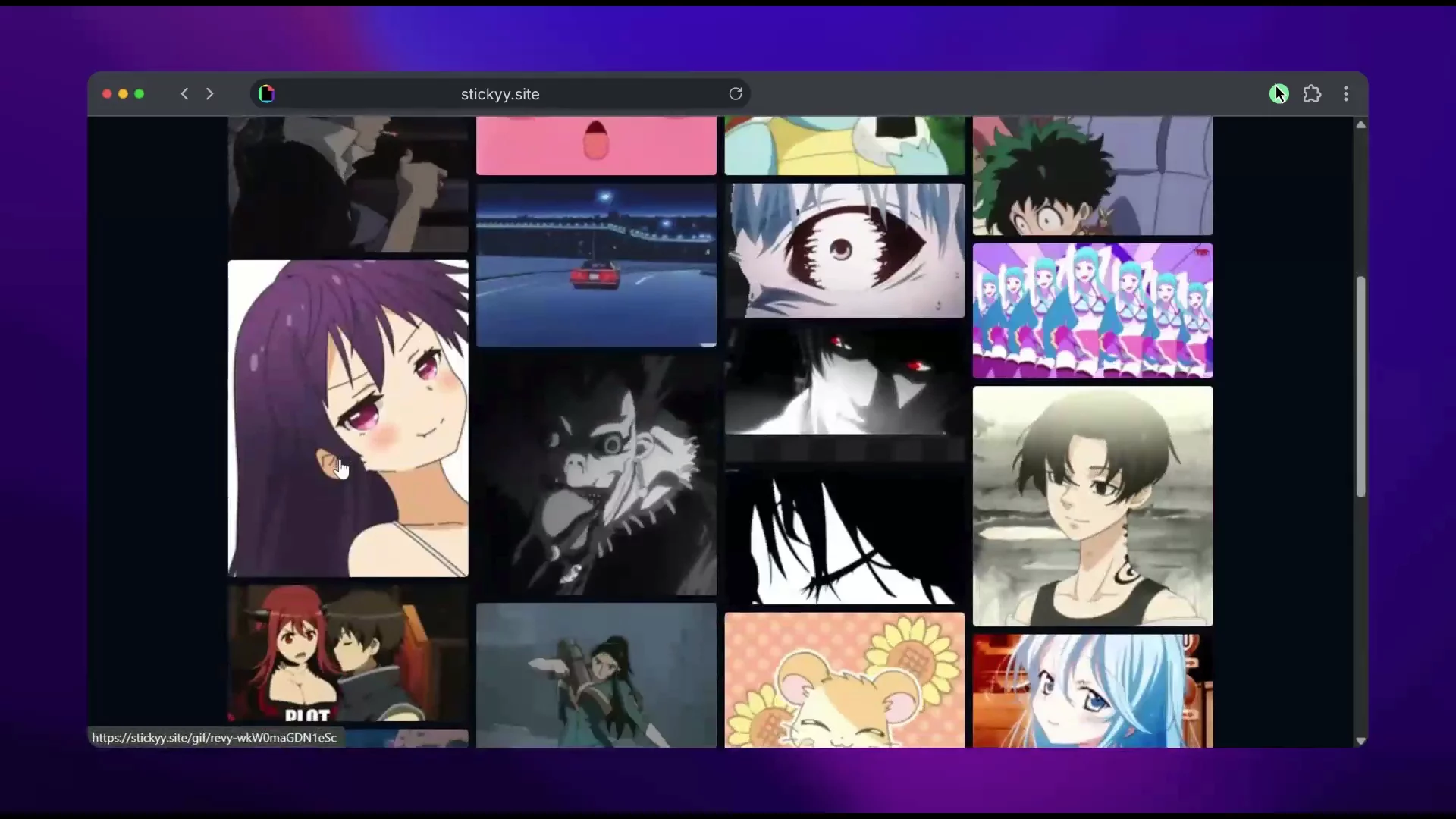Reload the page with refresh icon
The height and width of the screenshot is (819, 1456).
[x=735, y=94]
